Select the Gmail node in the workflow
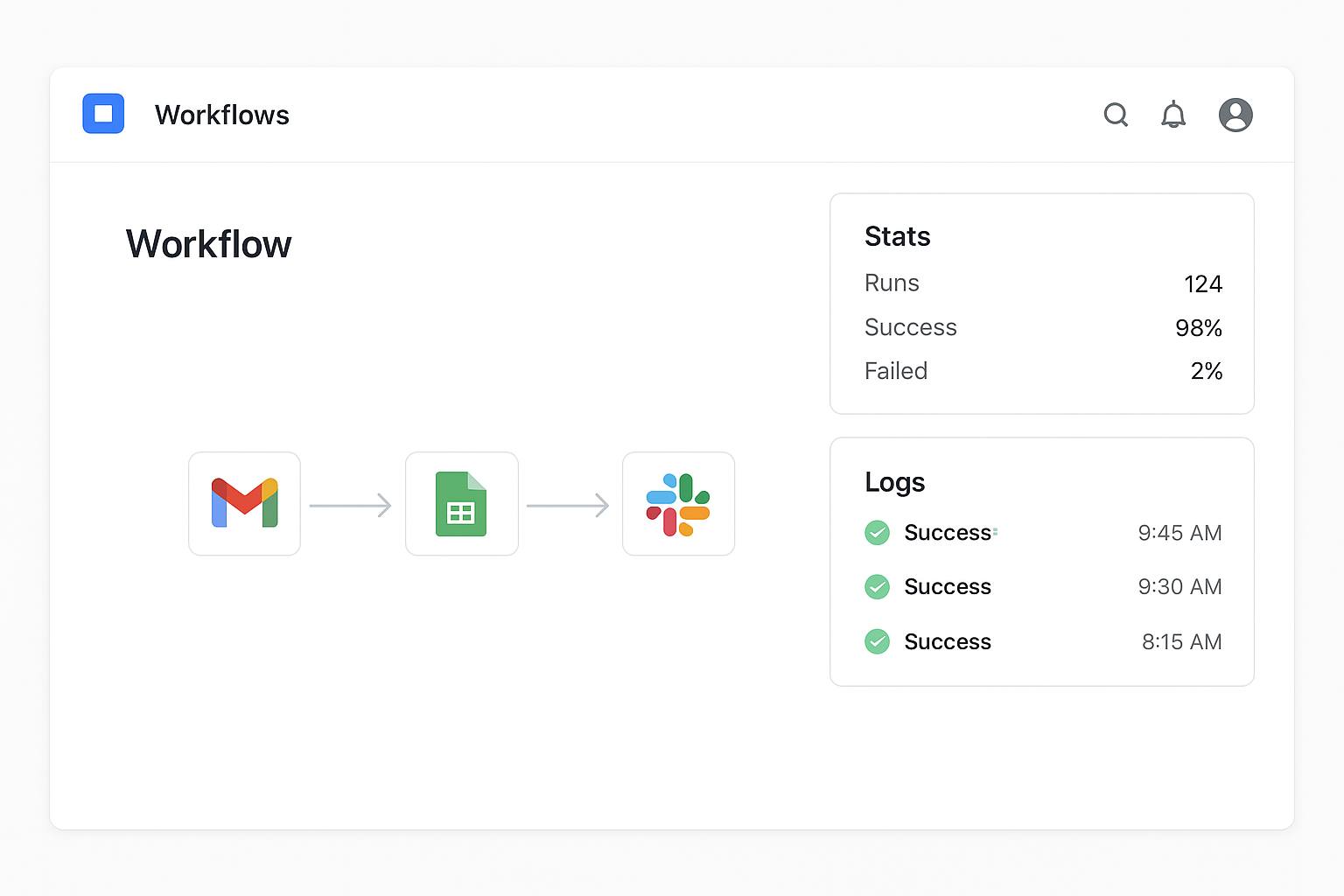The image size is (1344, 896). 244,504
